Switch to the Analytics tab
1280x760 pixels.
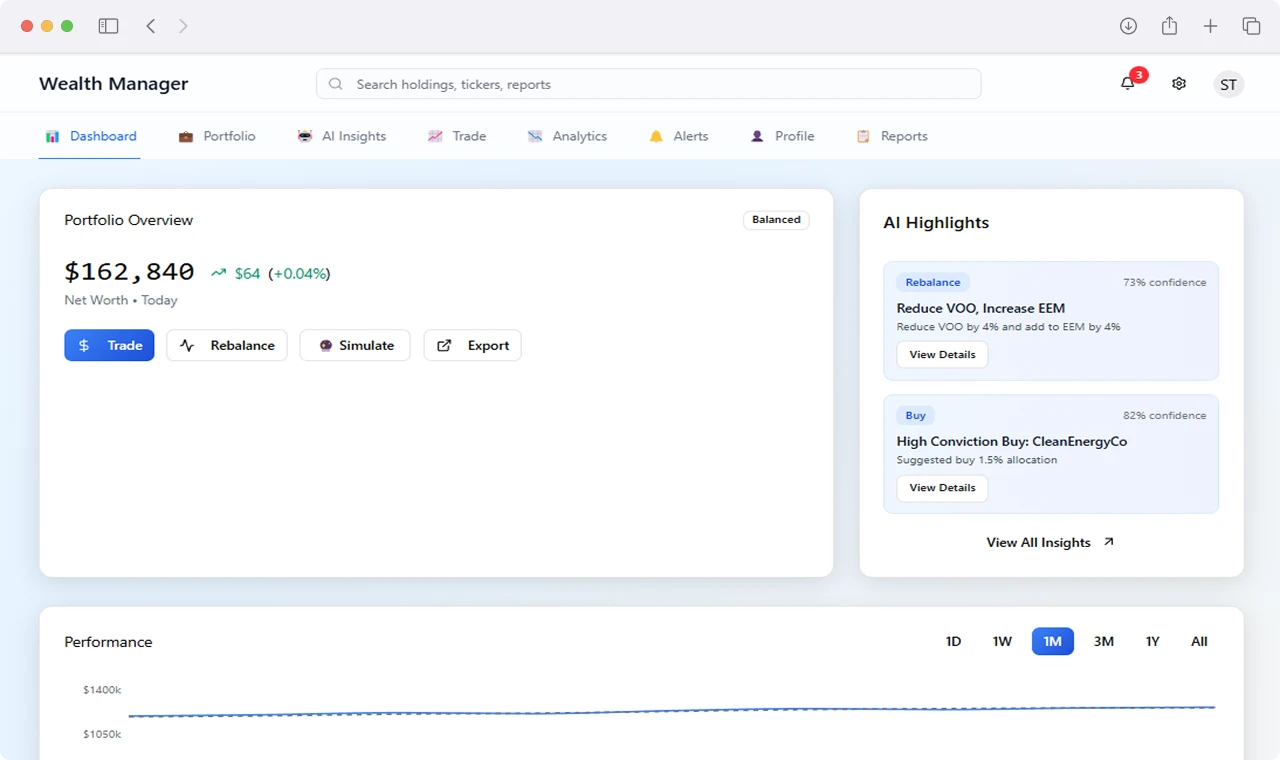click(567, 136)
